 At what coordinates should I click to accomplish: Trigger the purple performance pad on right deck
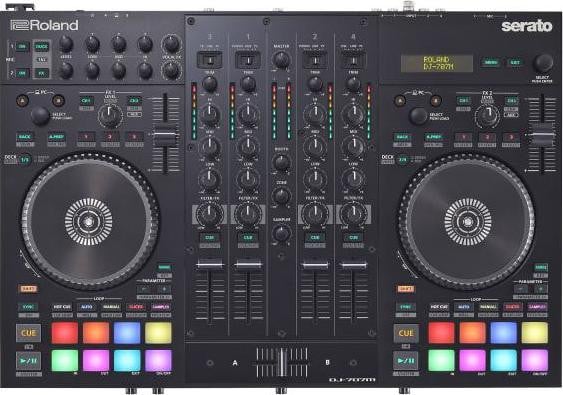[535, 360]
